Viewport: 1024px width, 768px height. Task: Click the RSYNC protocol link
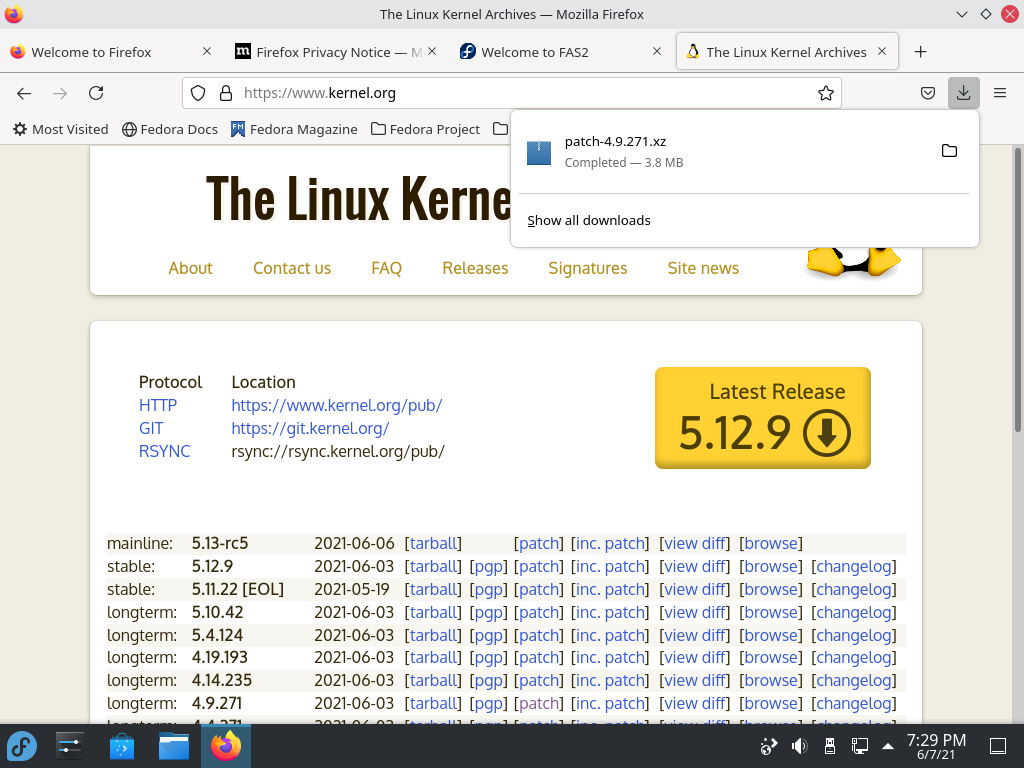coord(165,451)
